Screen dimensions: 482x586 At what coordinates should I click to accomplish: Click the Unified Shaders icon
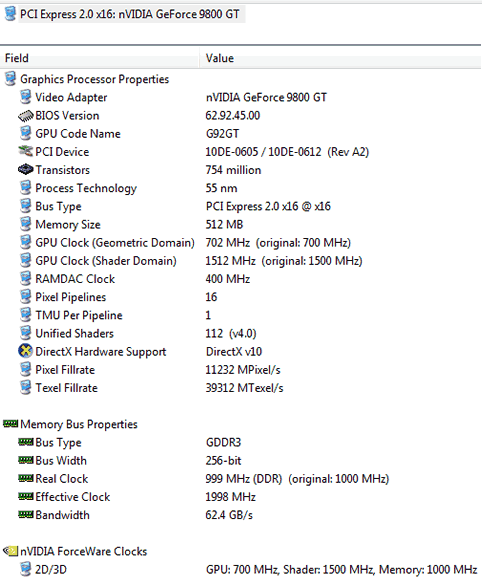(25, 333)
